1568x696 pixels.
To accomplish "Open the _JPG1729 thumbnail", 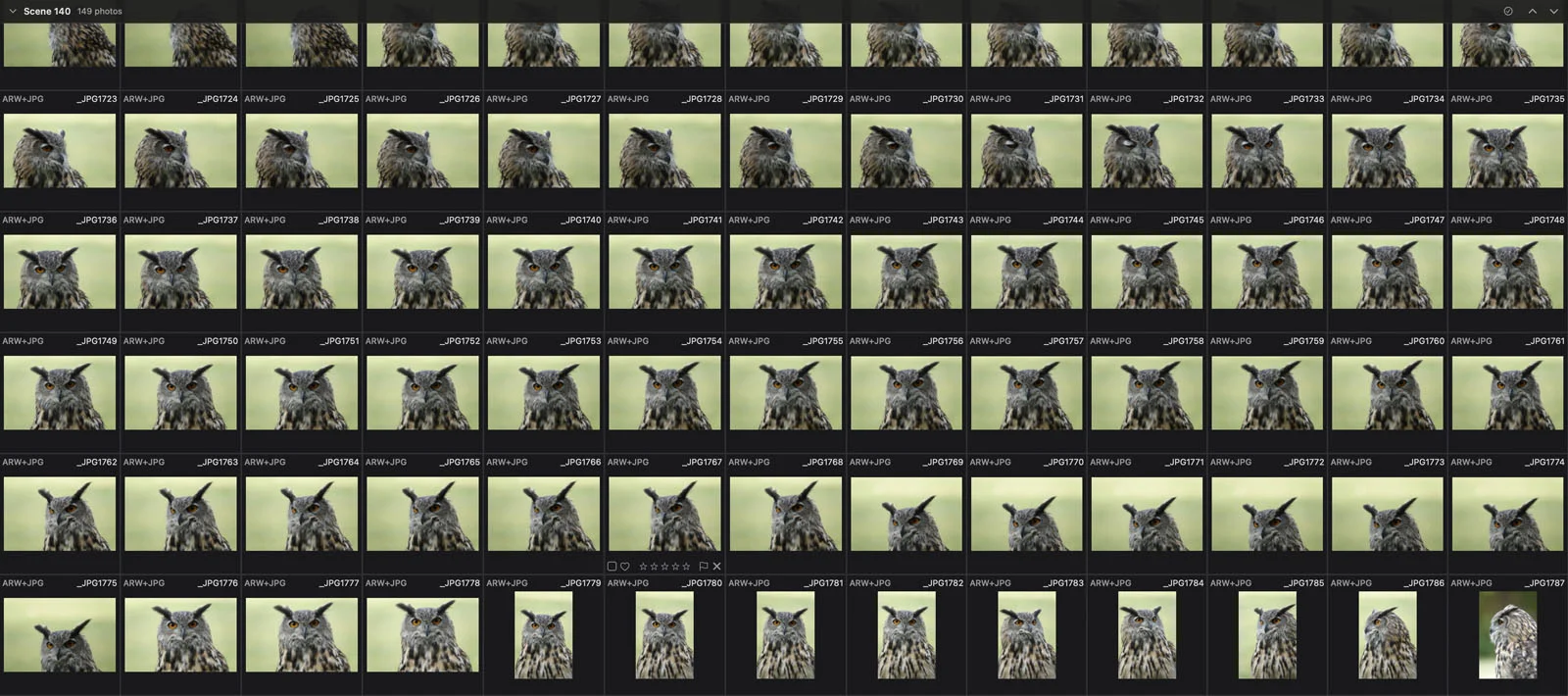I will [x=785, y=151].
